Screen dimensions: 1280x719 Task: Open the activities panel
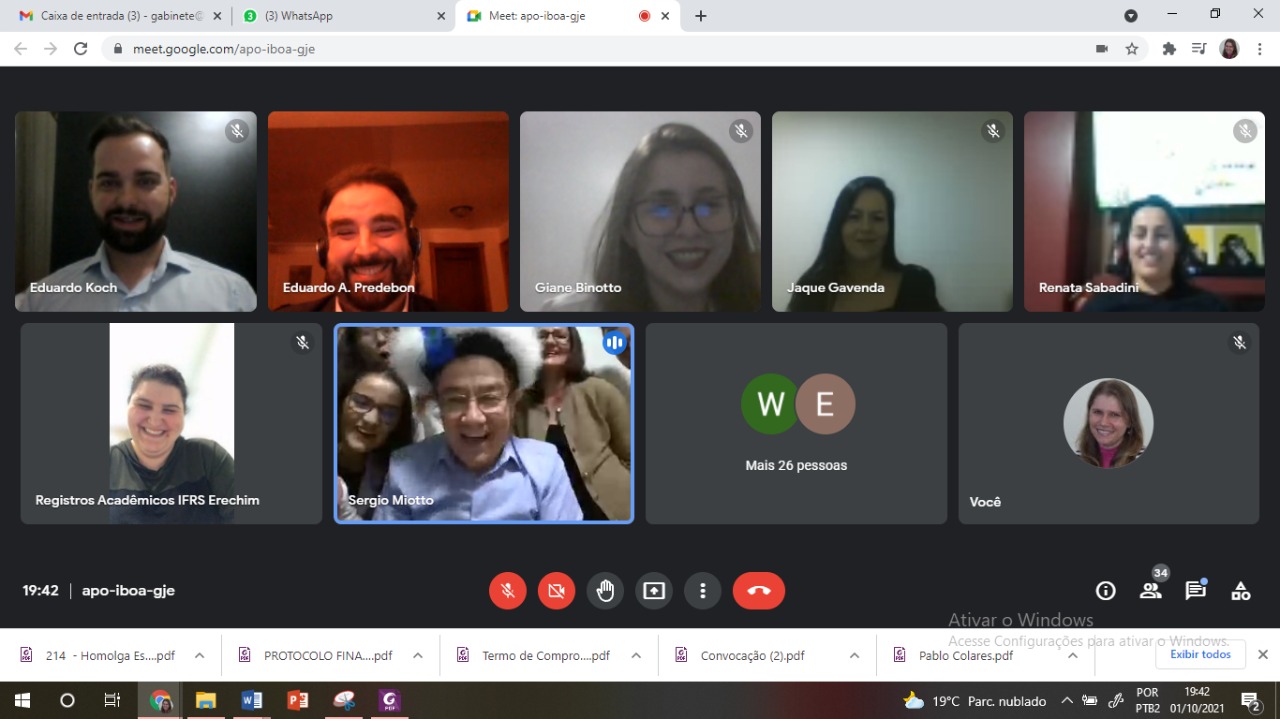[x=1240, y=591]
